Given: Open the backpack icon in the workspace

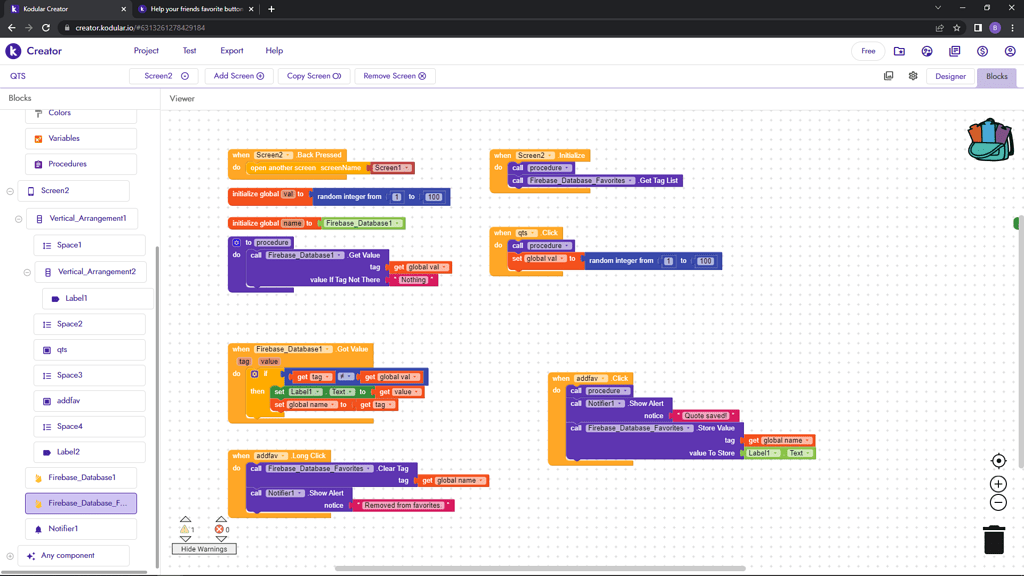Looking at the screenshot, I should tap(989, 140).
